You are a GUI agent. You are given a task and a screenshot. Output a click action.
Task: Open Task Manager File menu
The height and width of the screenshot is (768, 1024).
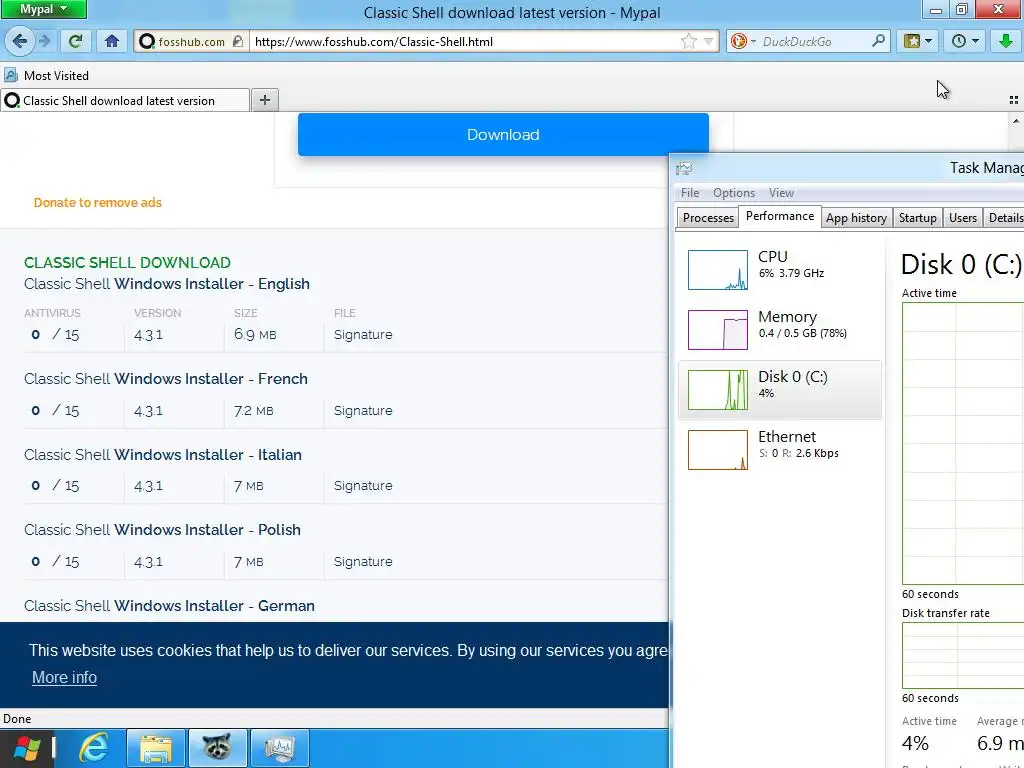[690, 193]
